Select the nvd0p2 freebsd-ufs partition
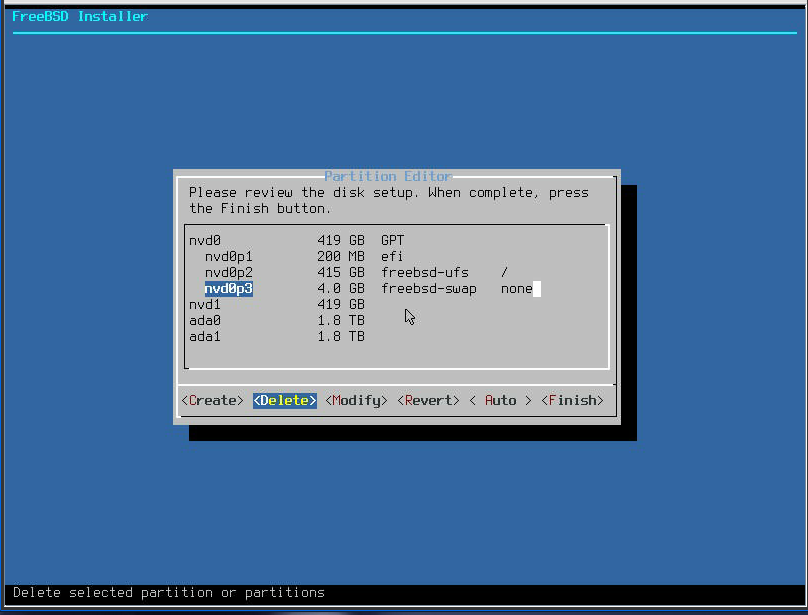 [397, 273]
